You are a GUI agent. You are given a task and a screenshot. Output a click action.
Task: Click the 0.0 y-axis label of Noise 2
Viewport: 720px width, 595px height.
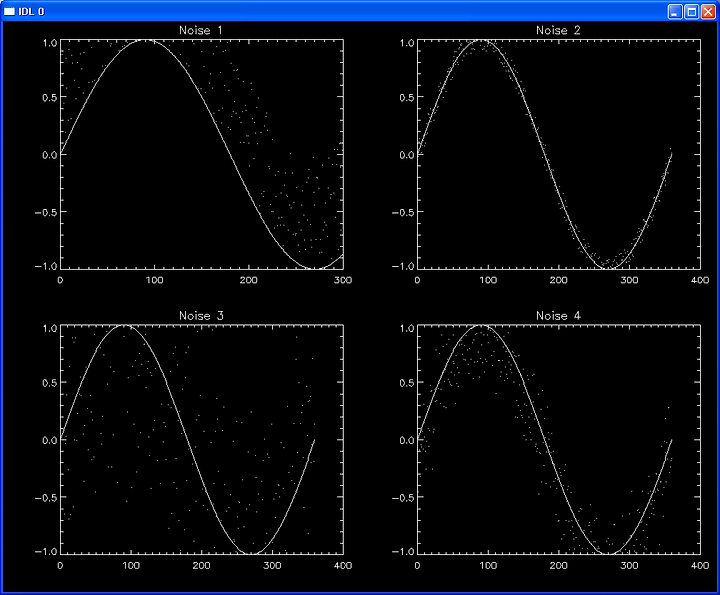click(x=407, y=155)
